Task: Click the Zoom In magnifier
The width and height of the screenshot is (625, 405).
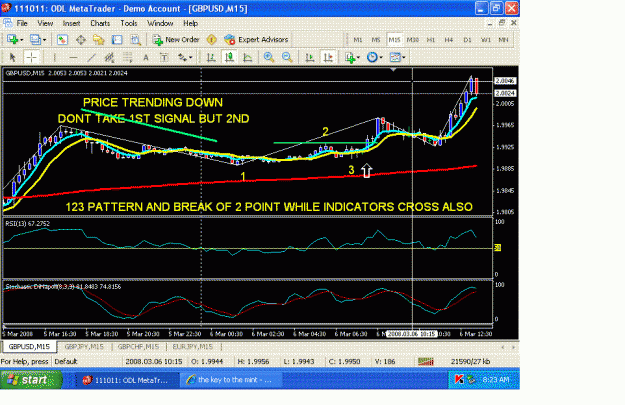Action: pyautogui.click(x=269, y=57)
